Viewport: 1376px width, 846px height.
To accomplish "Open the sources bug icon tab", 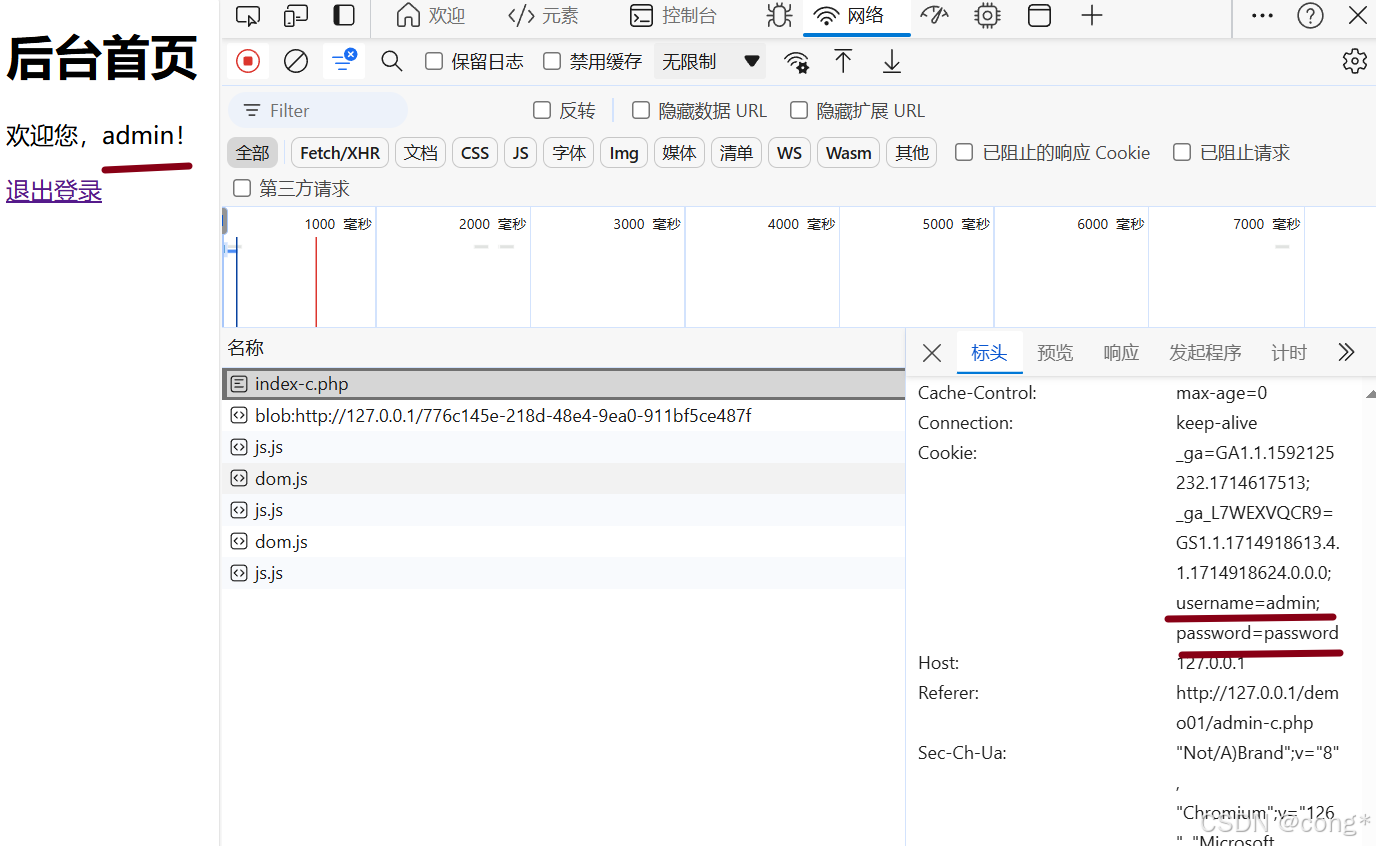I will [777, 16].
